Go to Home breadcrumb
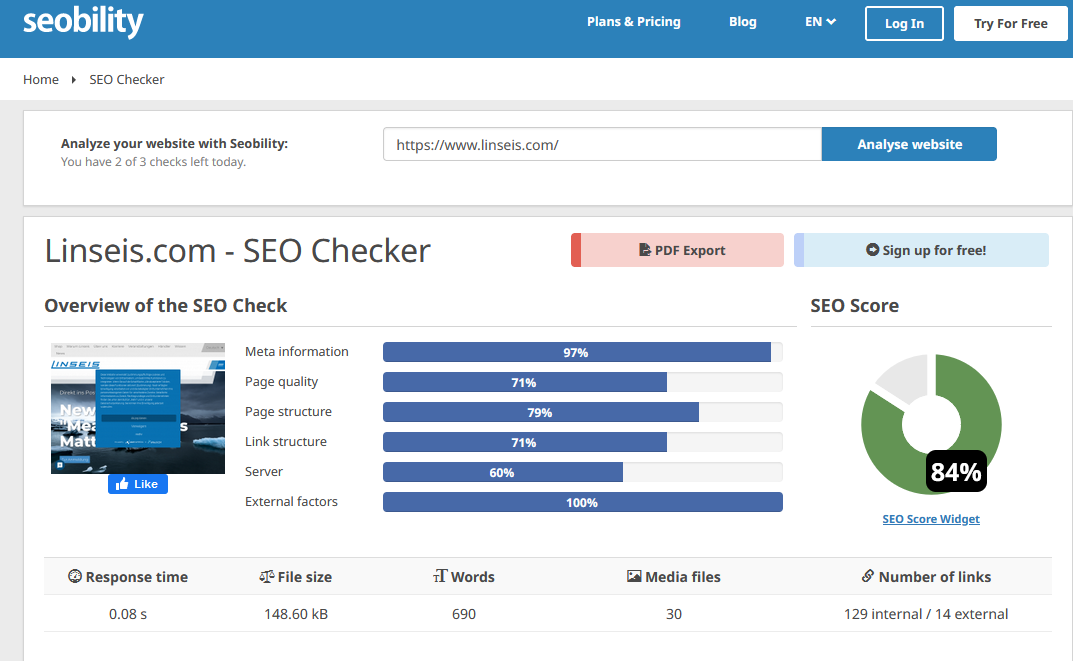Image resolution: width=1073 pixels, height=661 pixels. [x=41, y=79]
